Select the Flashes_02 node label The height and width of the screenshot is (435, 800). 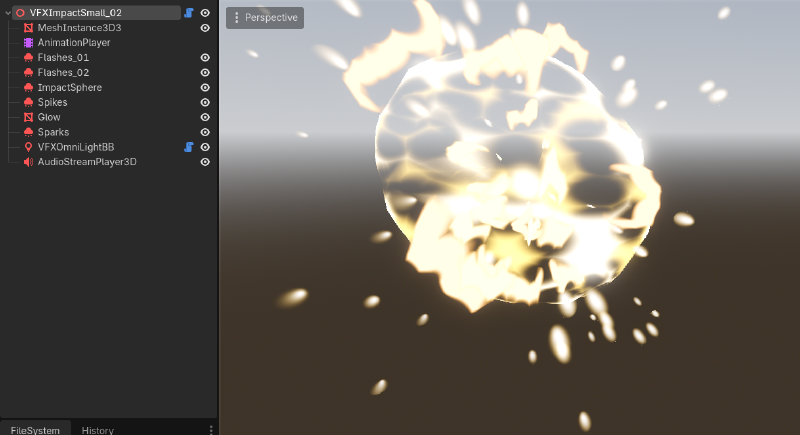pos(63,72)
